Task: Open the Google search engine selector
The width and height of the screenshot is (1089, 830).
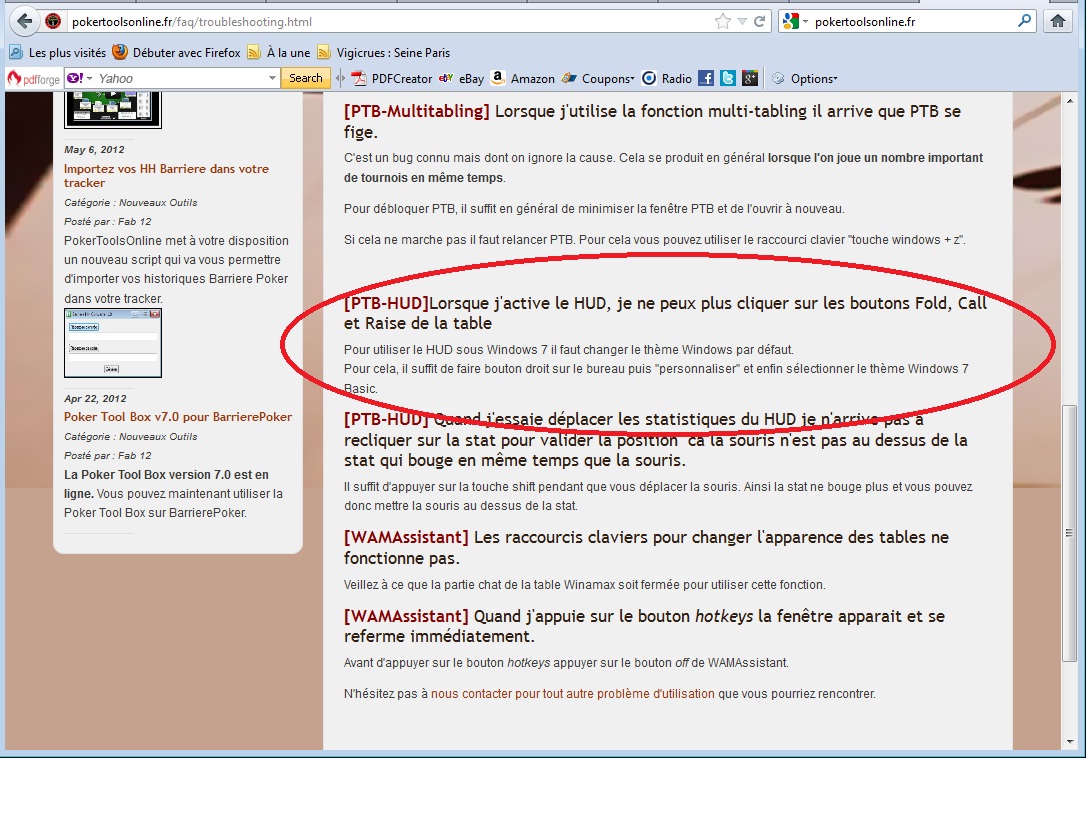Action: [x=795, y=22]
